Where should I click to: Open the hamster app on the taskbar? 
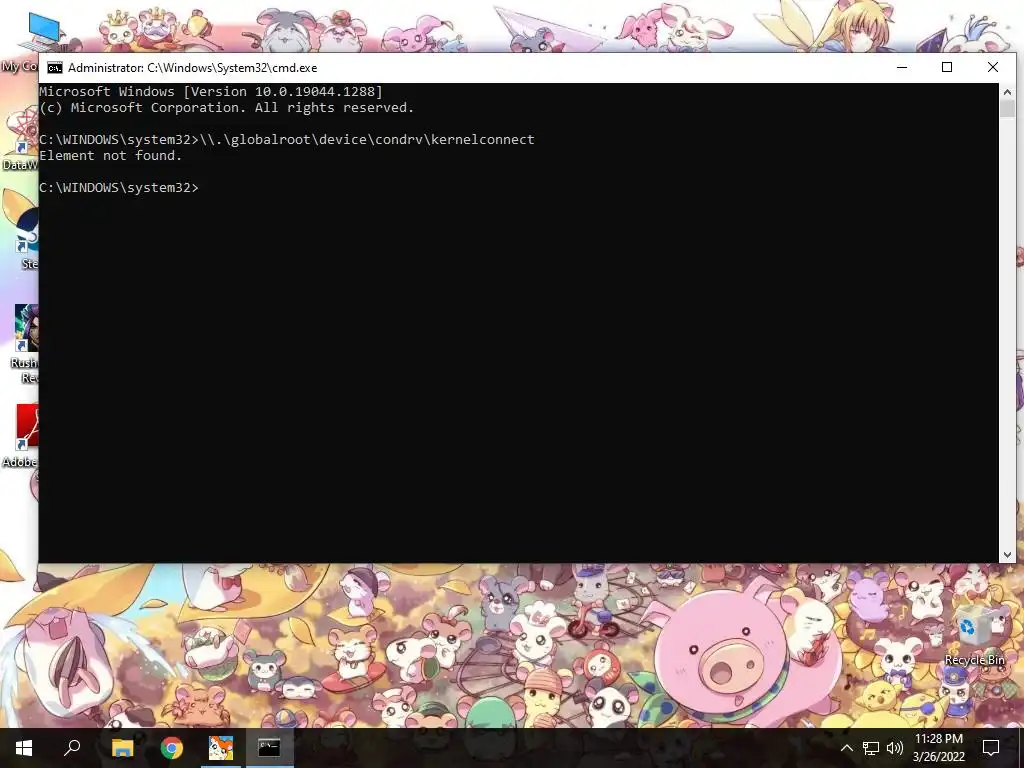click(x=221, y=748)
